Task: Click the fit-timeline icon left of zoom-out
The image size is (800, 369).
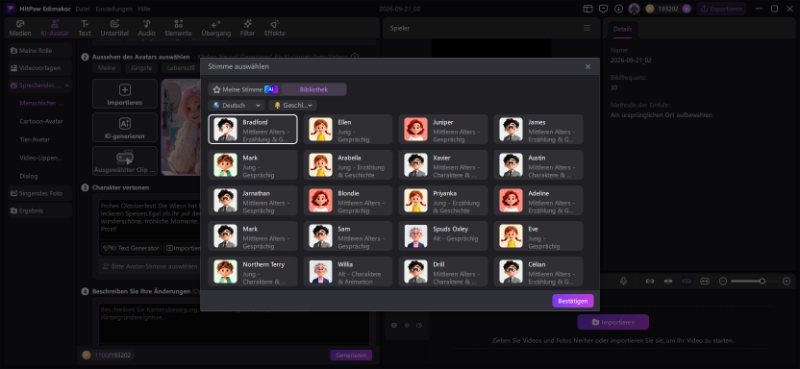Action: click(x=705, y=281)
